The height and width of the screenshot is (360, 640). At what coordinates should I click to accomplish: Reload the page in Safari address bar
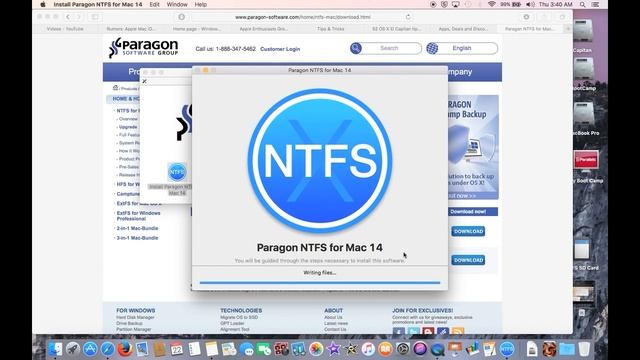(408, 17)
